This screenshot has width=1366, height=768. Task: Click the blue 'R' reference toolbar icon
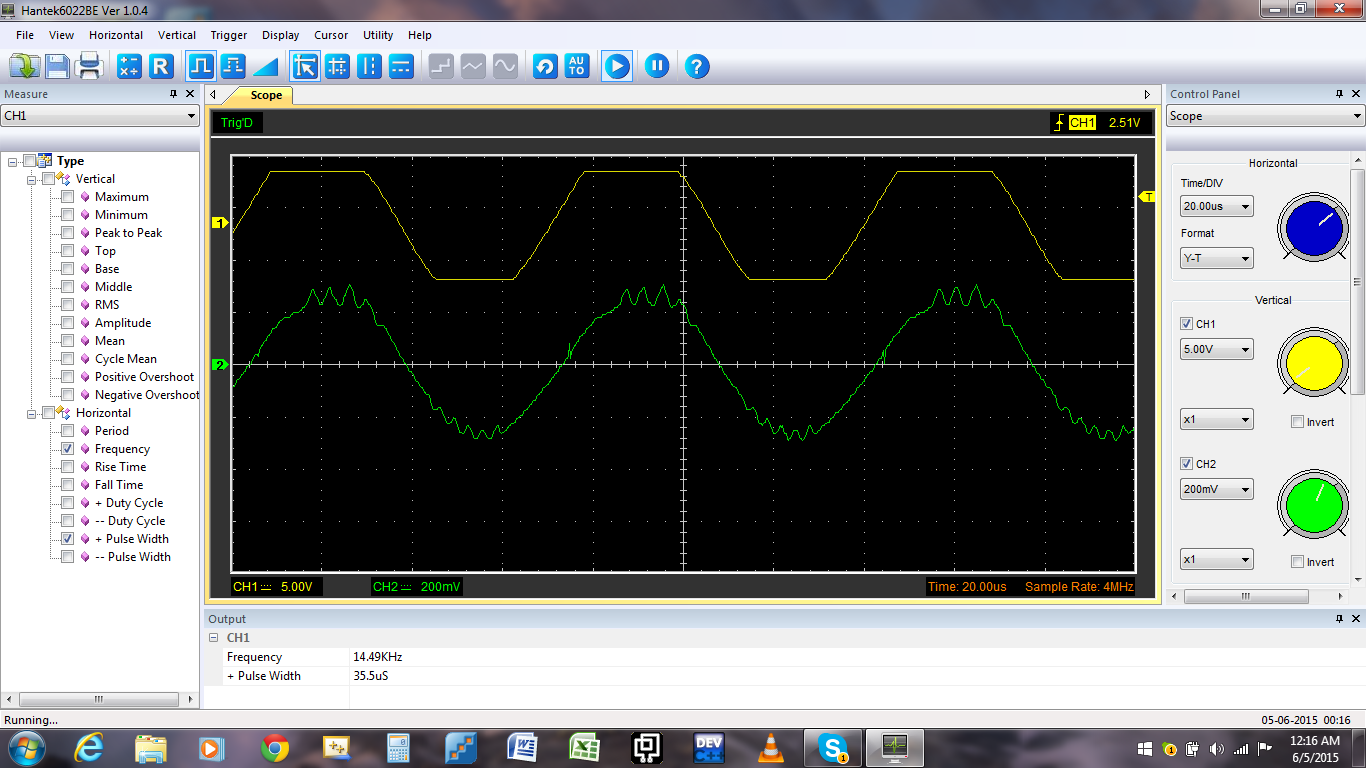161,67
